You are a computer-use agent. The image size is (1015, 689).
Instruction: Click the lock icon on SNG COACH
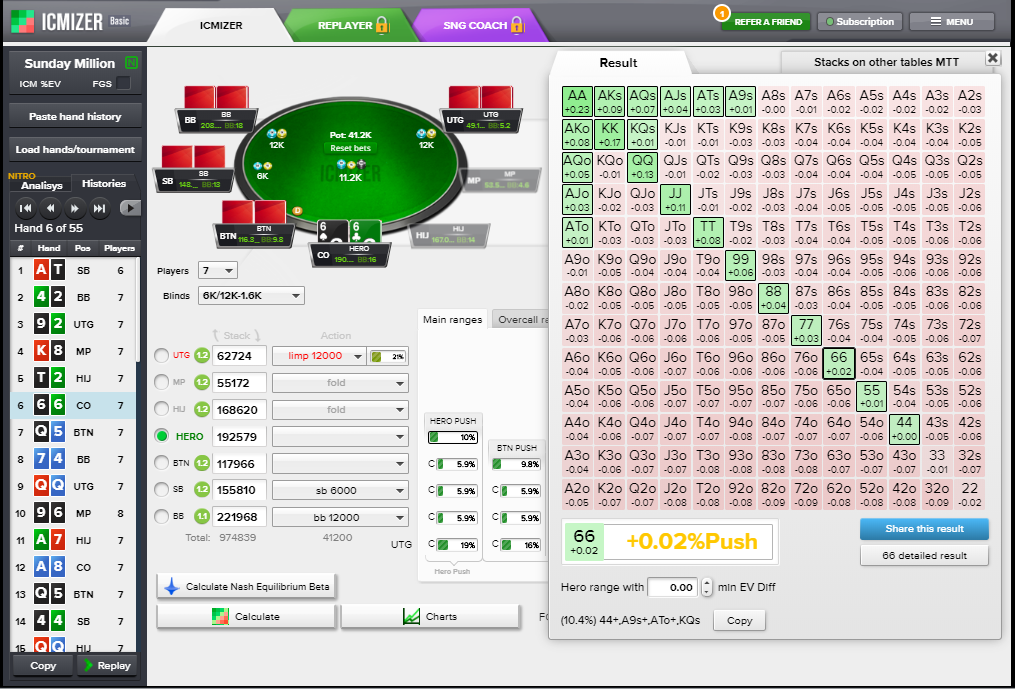(517, 25)
